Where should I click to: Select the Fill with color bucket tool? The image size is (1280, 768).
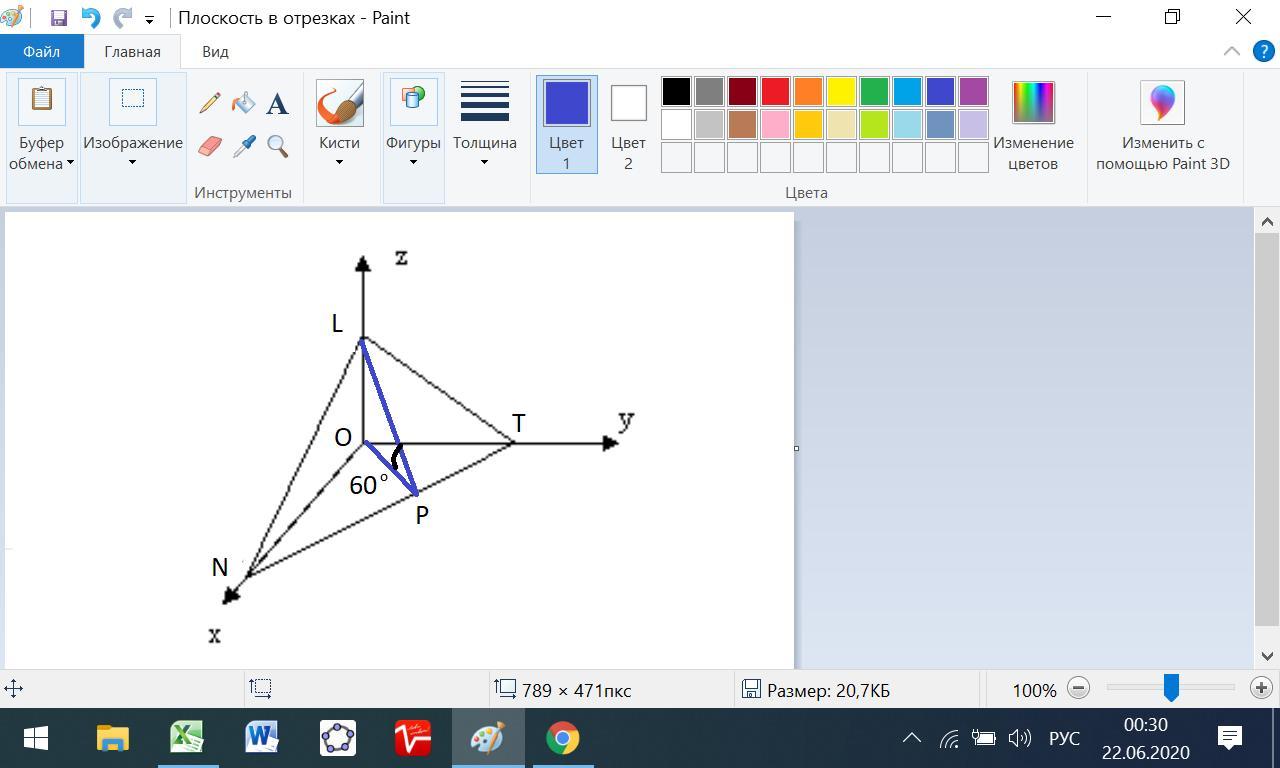point(243,103)
